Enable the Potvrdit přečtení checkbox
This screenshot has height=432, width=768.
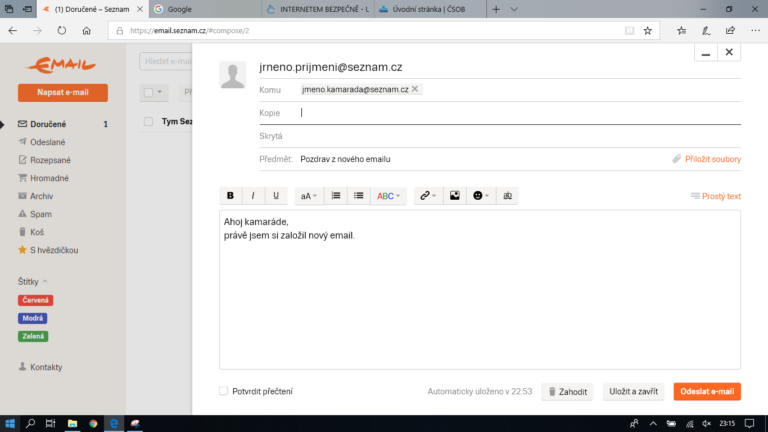coord(224,391)
